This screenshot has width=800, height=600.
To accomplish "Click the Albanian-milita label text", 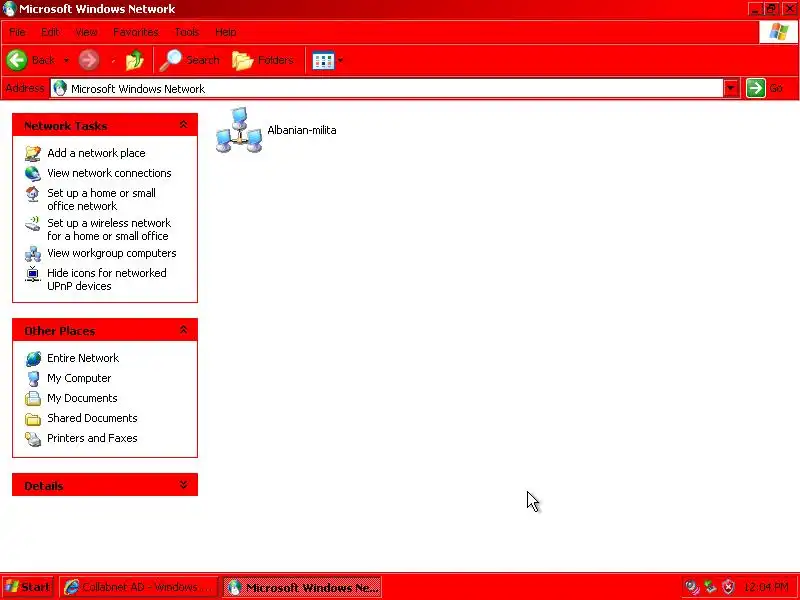I will pyautogui.click(x=302, y=130).
